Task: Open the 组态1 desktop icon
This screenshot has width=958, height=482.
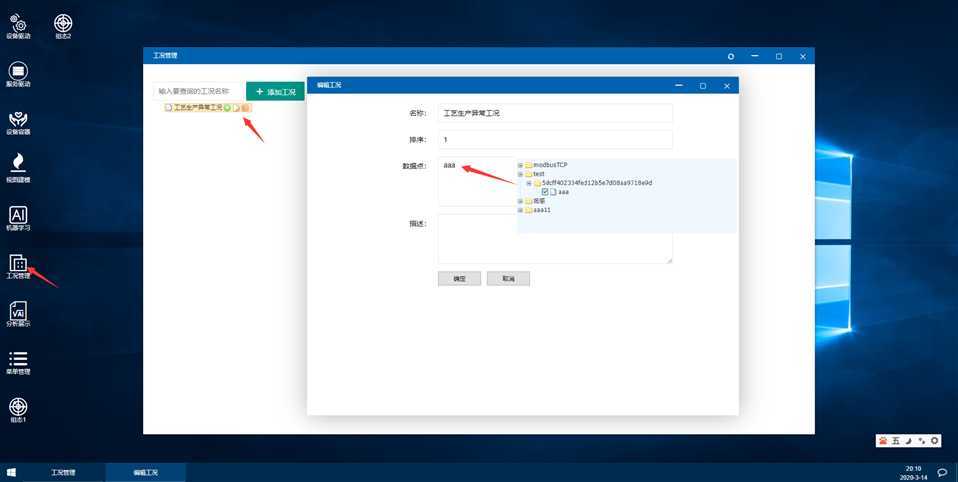Action: [18, 410]
